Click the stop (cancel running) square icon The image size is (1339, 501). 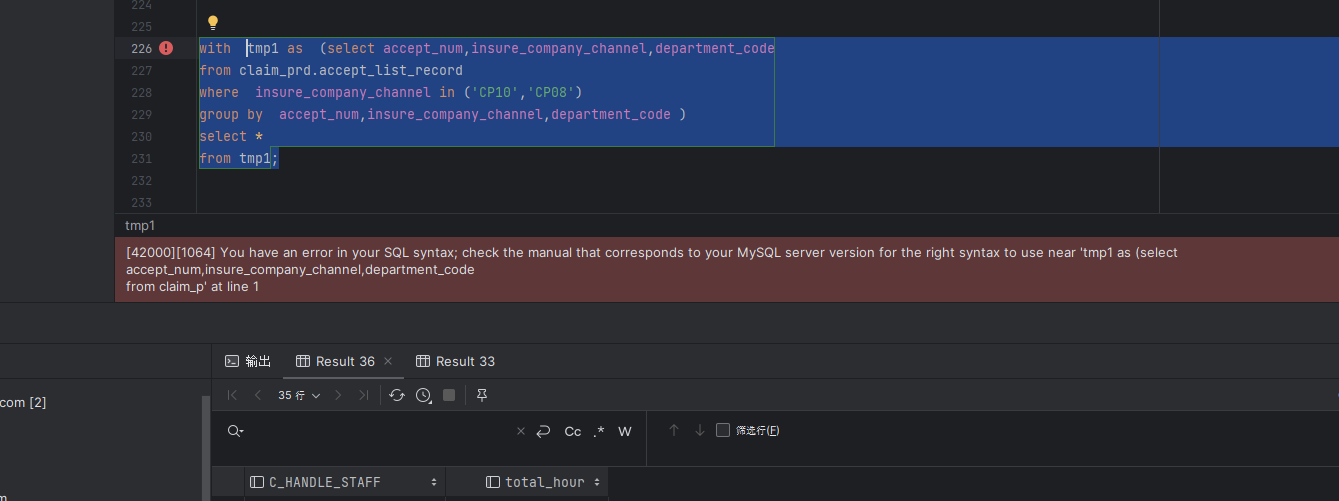(x=449, y=395)
